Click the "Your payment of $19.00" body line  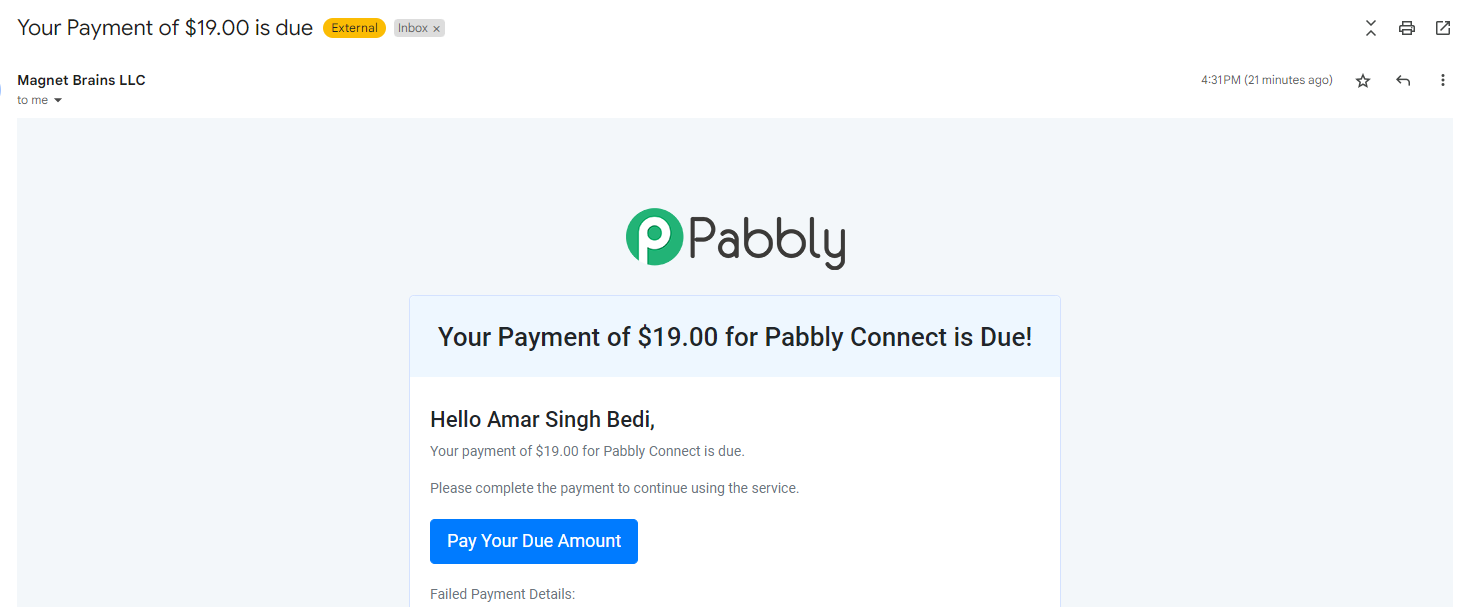[x=587, y=451]
